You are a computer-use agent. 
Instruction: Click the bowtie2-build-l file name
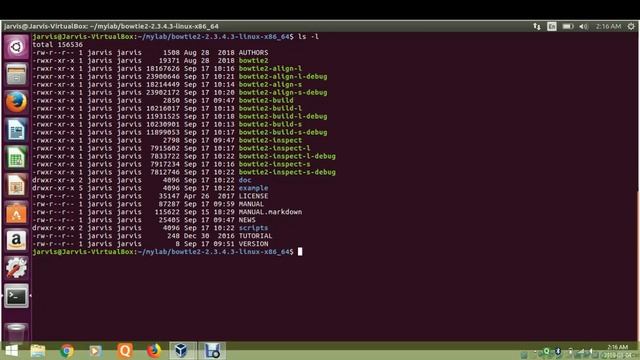[x=270, y=108]
